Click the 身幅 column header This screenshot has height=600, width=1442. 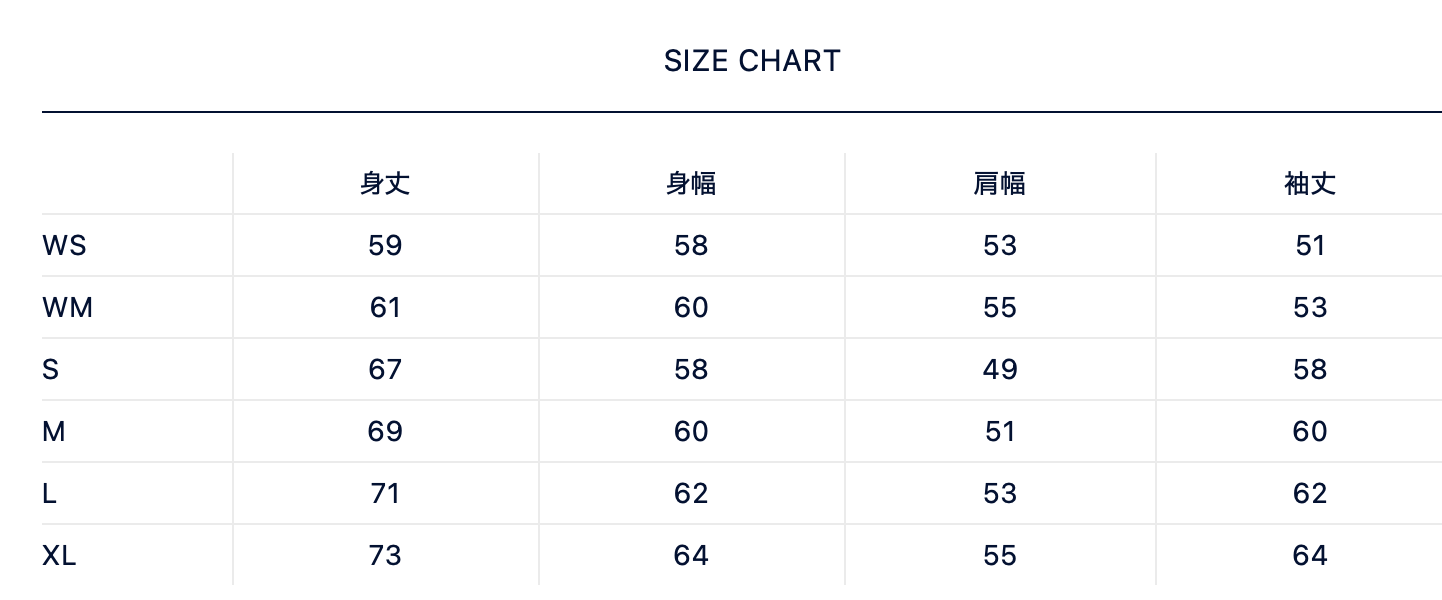(x=691, y=184)
